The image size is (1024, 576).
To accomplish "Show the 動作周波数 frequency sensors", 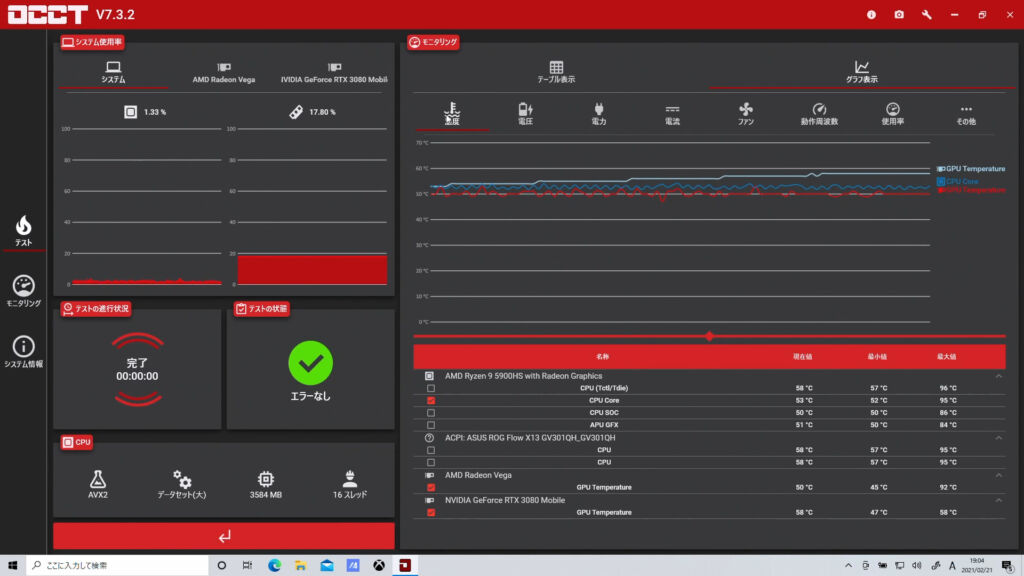I will click(819, 114).
